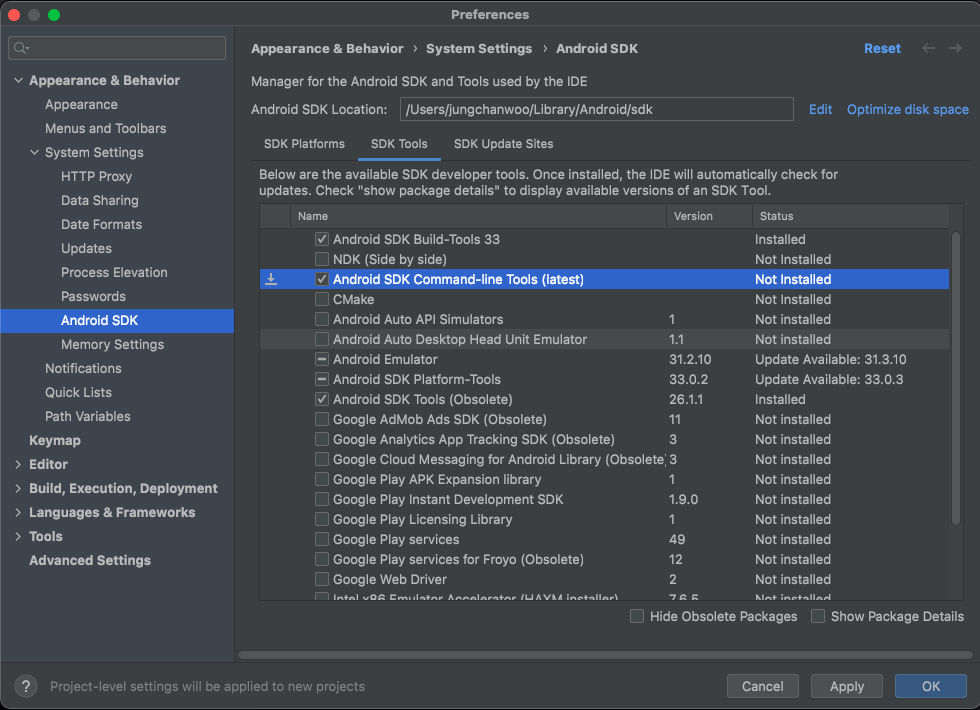This screenshot has height=710, width=980.
Task: Check Google Play APK Expansion library
Action: coord(322,479)
